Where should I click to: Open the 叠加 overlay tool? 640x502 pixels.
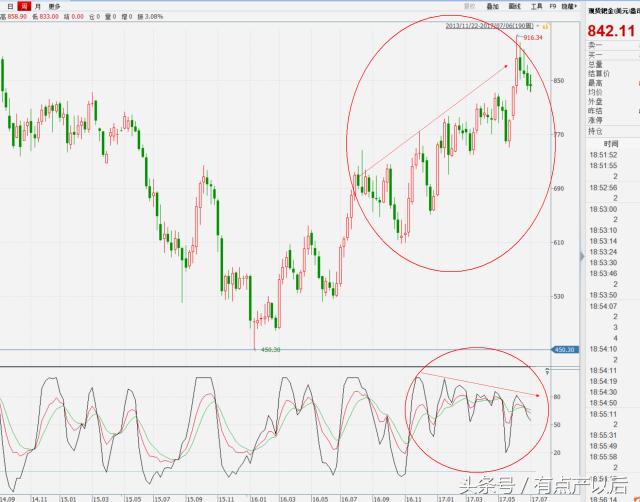(x=493, y=6)
